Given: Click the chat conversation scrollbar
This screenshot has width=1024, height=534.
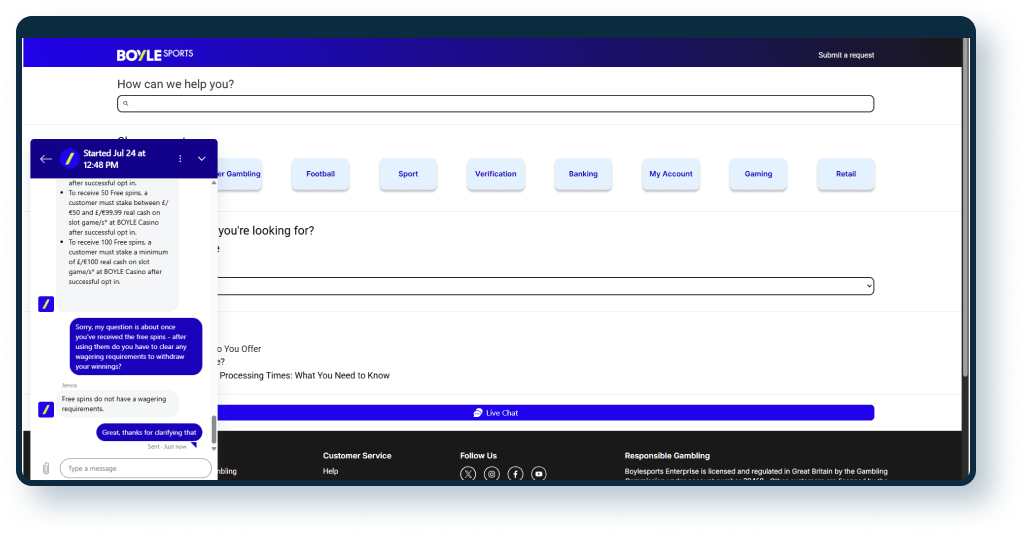Looking at the screenshot, I should 213,430.
